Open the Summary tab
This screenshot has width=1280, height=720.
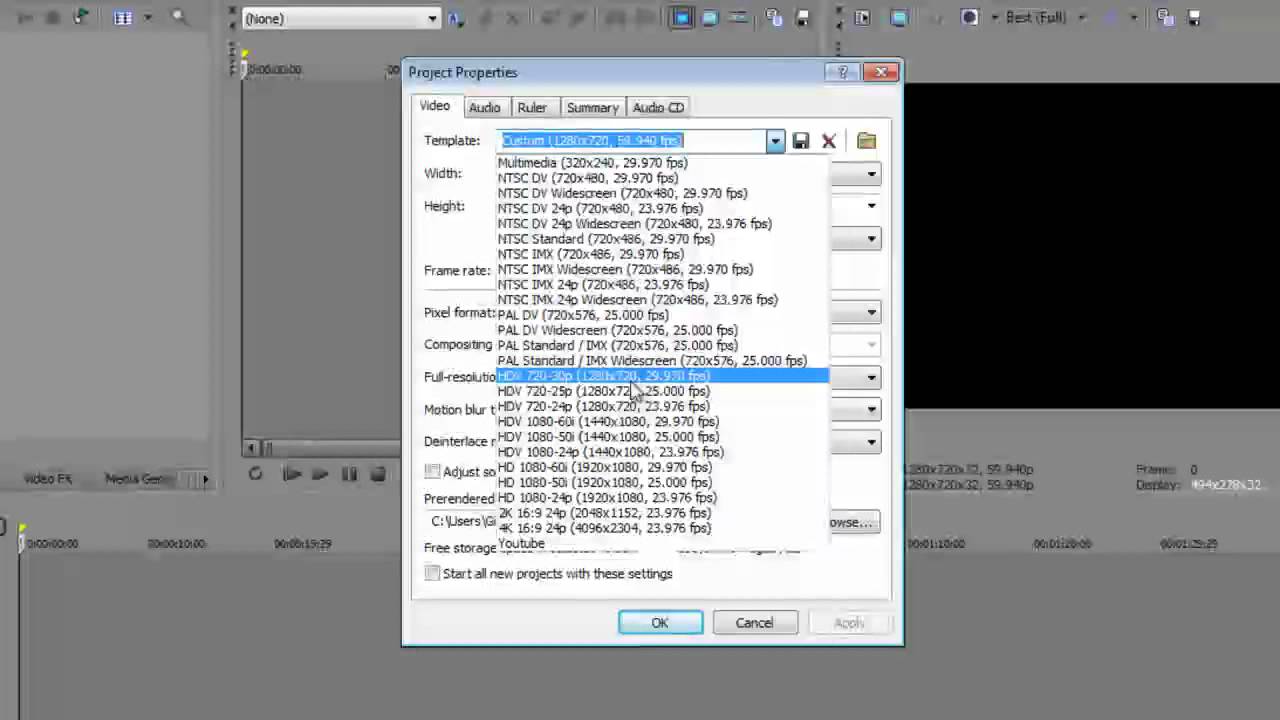592,107
